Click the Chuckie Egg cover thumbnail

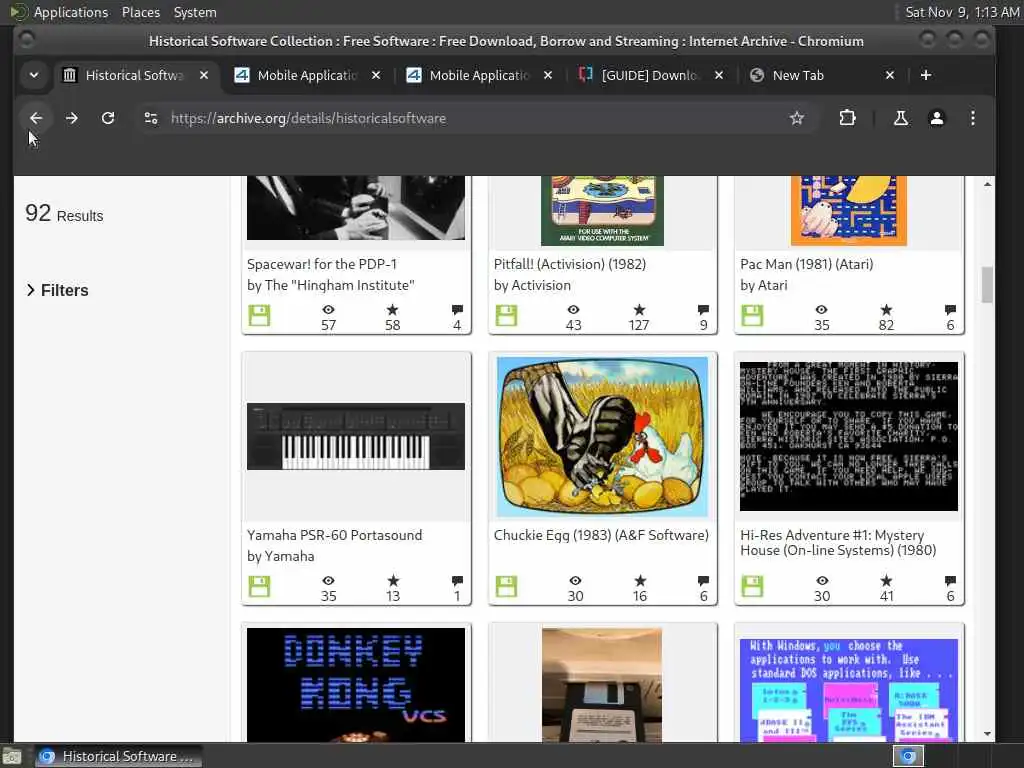pos(602,437)
